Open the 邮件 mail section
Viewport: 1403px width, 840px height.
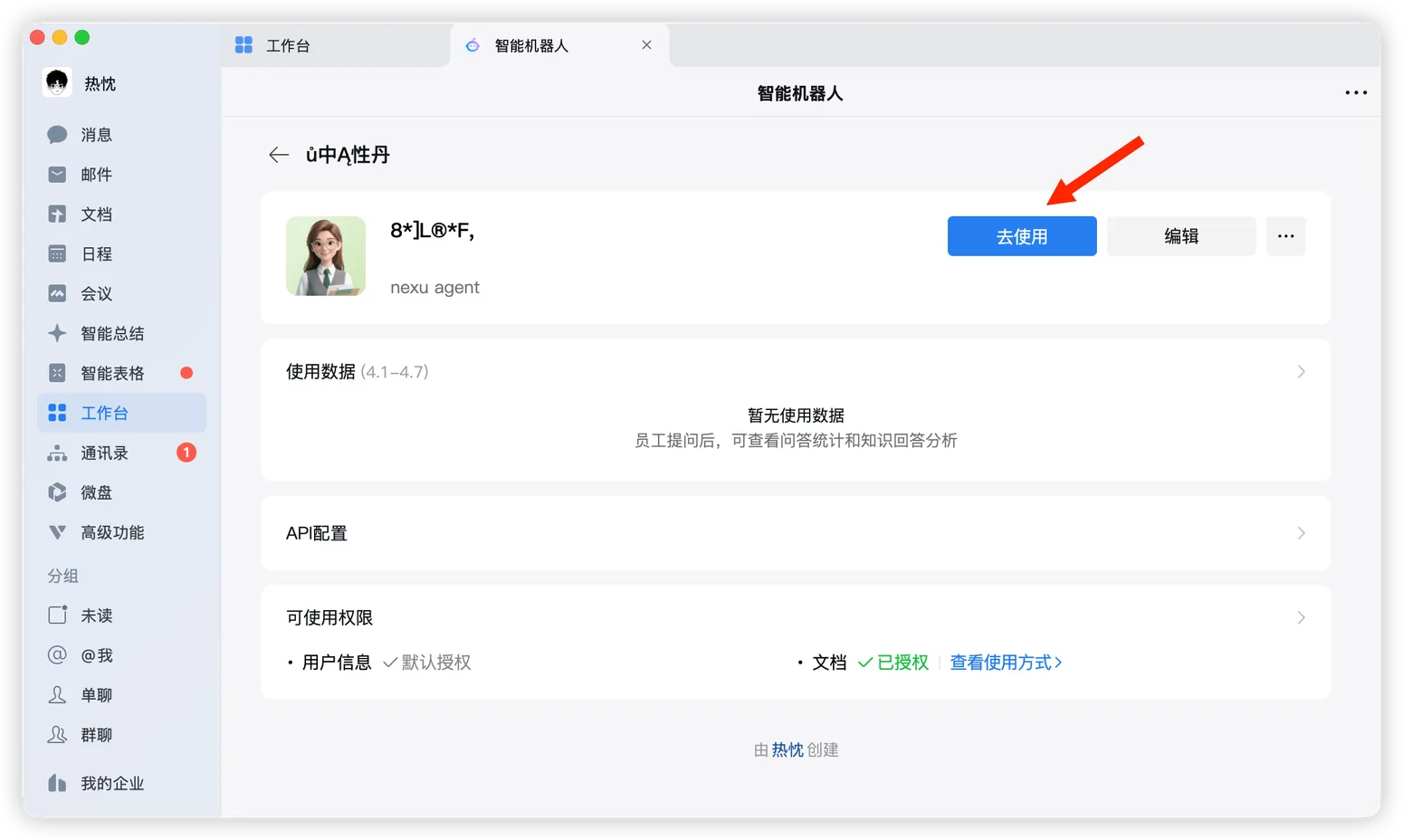tap(95, 174)
